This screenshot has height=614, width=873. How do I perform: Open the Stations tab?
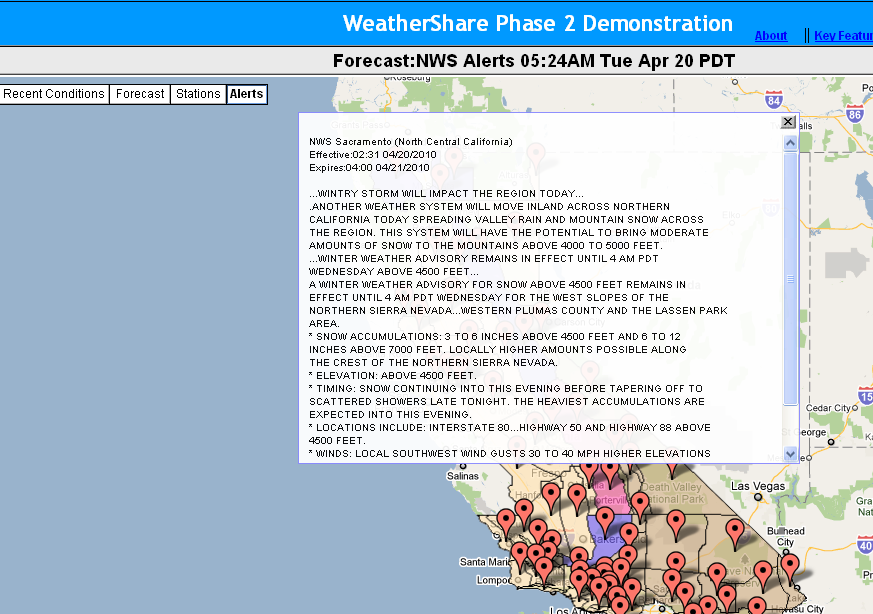coord(198,94)
